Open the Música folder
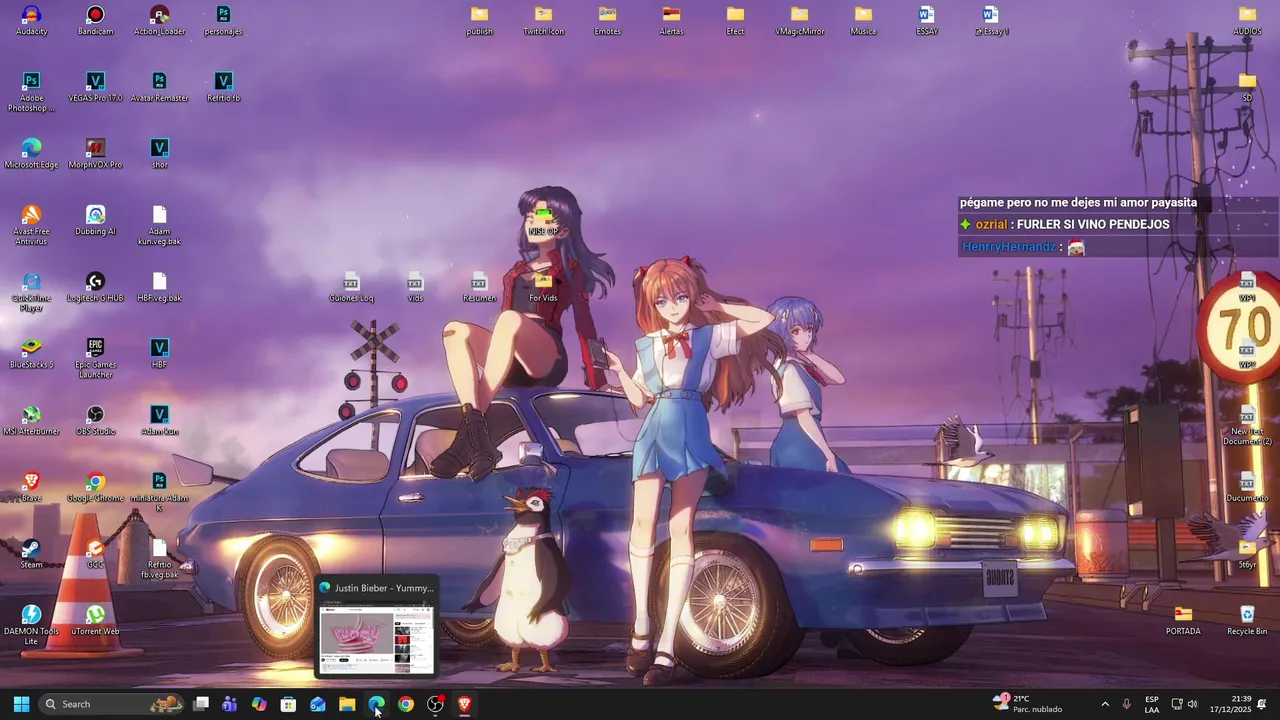Screen dimensions: 1280x720 [x=863, y=21]
